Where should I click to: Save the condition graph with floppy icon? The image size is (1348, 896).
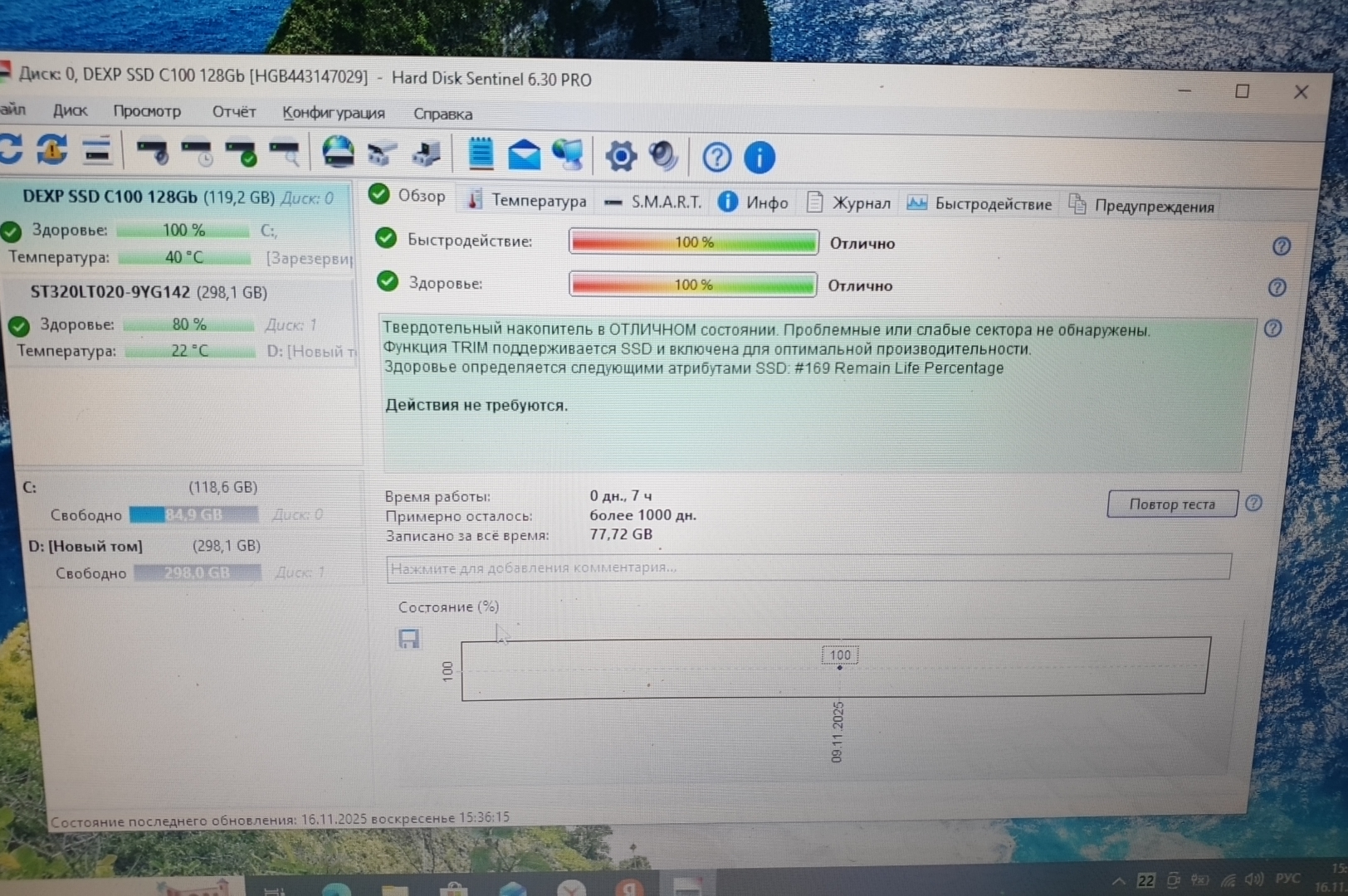click(x=408, y=639)
